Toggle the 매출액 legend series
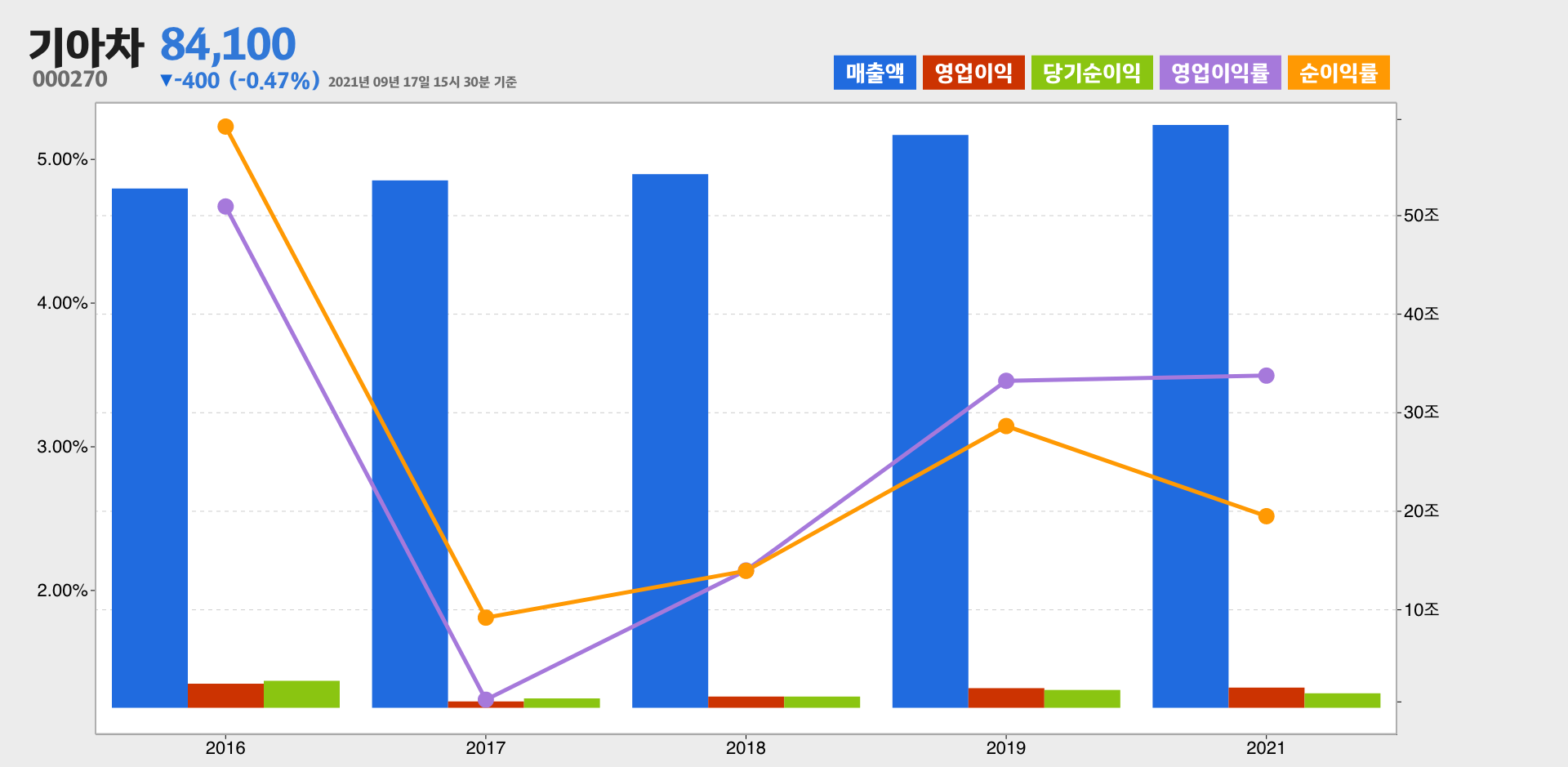 coord(875,73)
